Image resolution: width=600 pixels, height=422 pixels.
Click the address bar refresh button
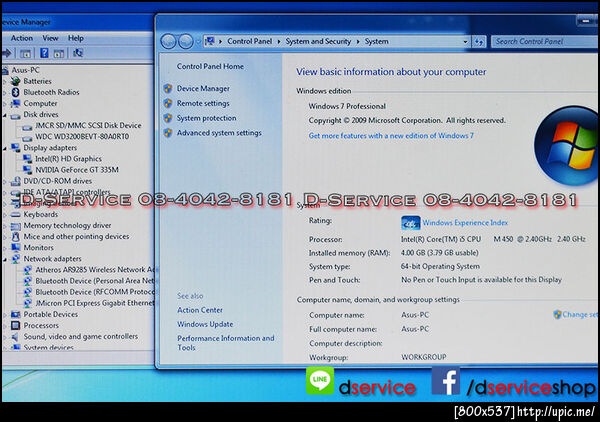click(x=479, y=42)
